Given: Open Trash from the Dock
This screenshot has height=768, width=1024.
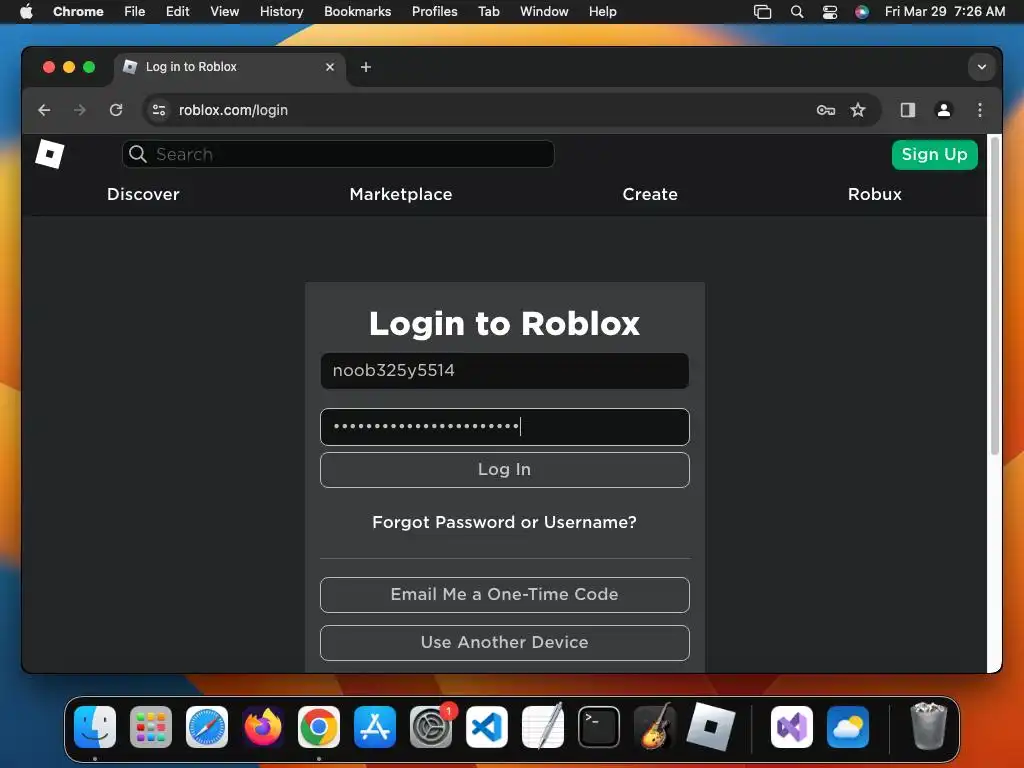Looking at the screenshot, I should coord(928,727).
